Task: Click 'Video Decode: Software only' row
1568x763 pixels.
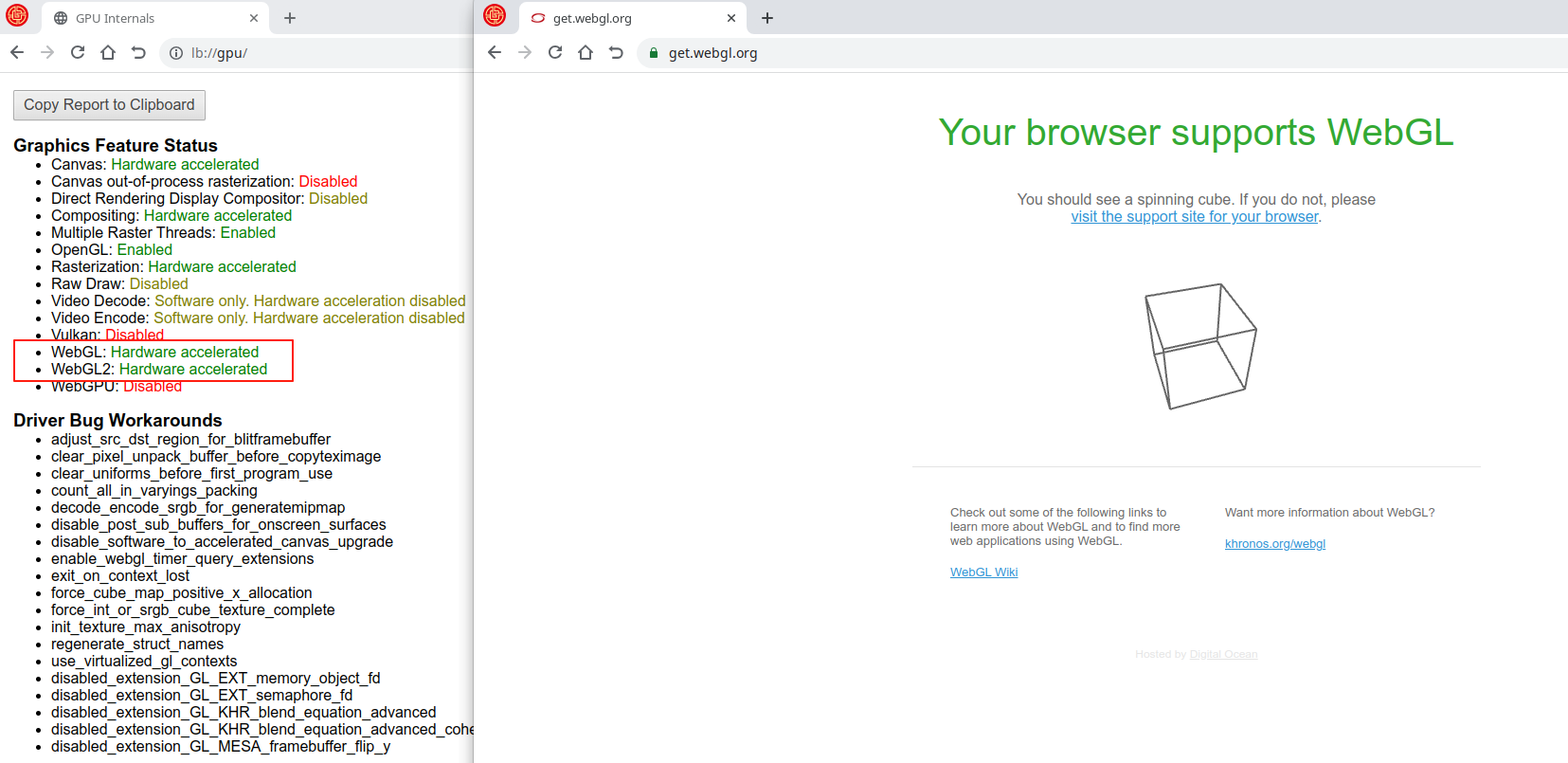Action: click(x=259, y=300)
